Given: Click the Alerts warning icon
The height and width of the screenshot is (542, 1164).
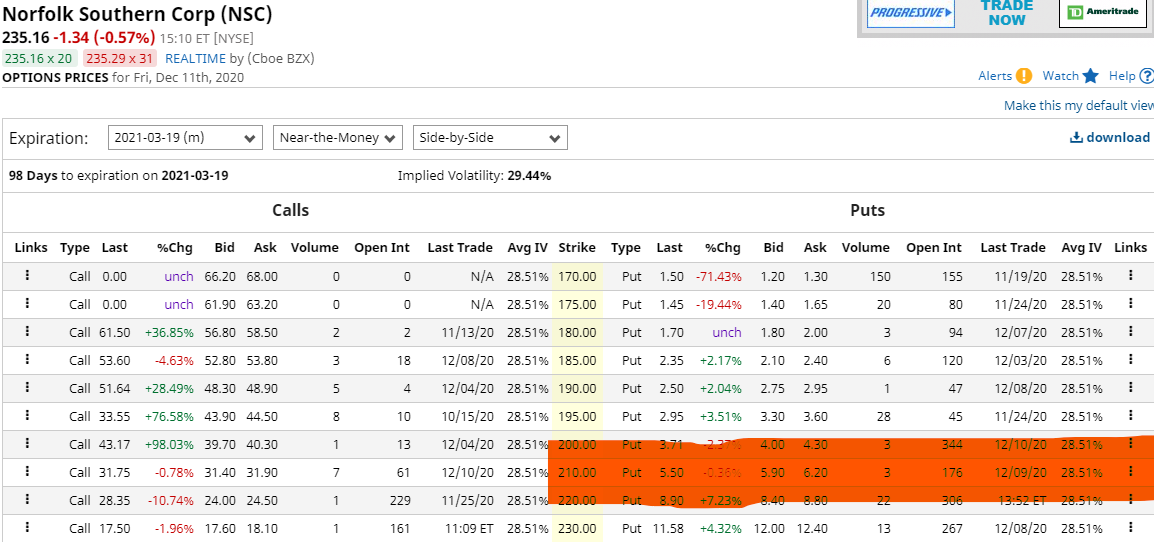Looking at the screenshot, I should [1024, 76].
